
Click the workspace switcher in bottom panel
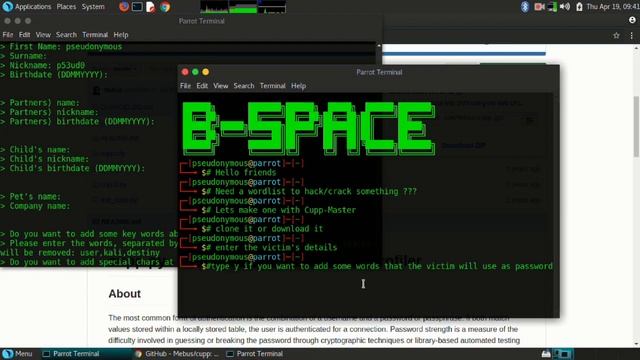(563, 354)
